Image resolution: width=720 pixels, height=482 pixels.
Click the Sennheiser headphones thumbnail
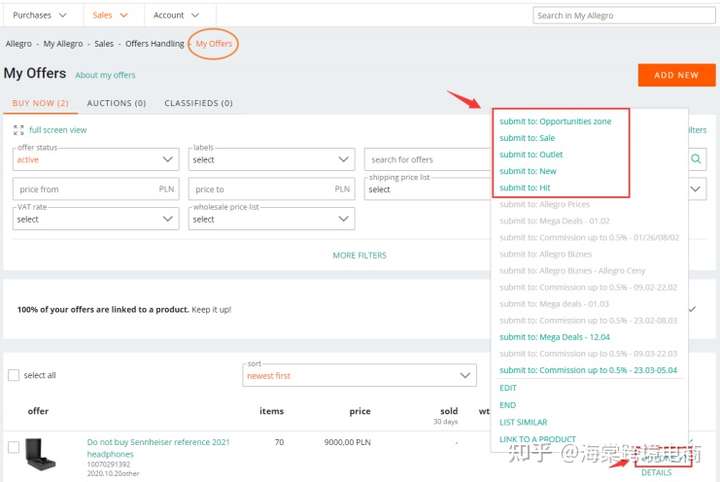[x=40, y=454]
